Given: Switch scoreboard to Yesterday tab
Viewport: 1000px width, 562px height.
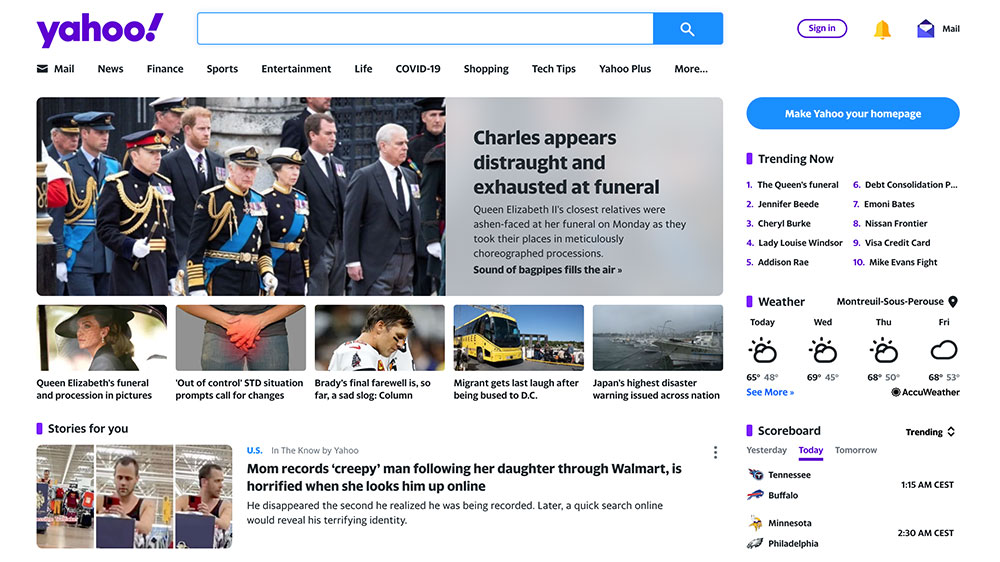Looking at the screenshot, I should click(767, 450).
